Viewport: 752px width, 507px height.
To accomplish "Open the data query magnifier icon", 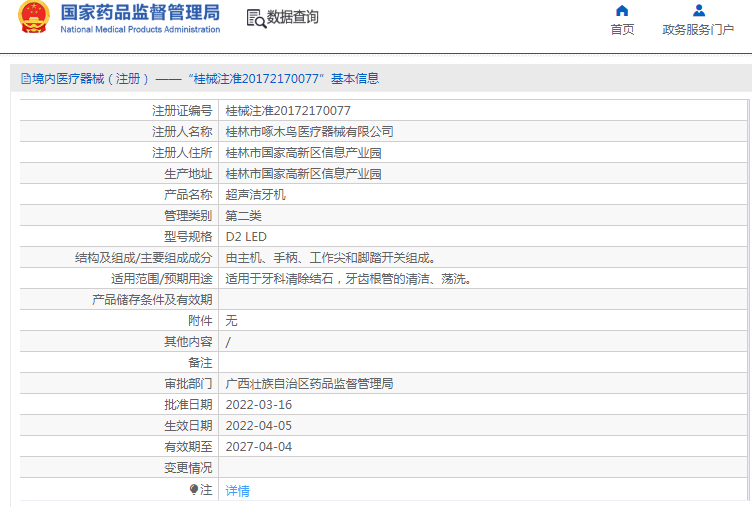I will click(x=256, y=18).
